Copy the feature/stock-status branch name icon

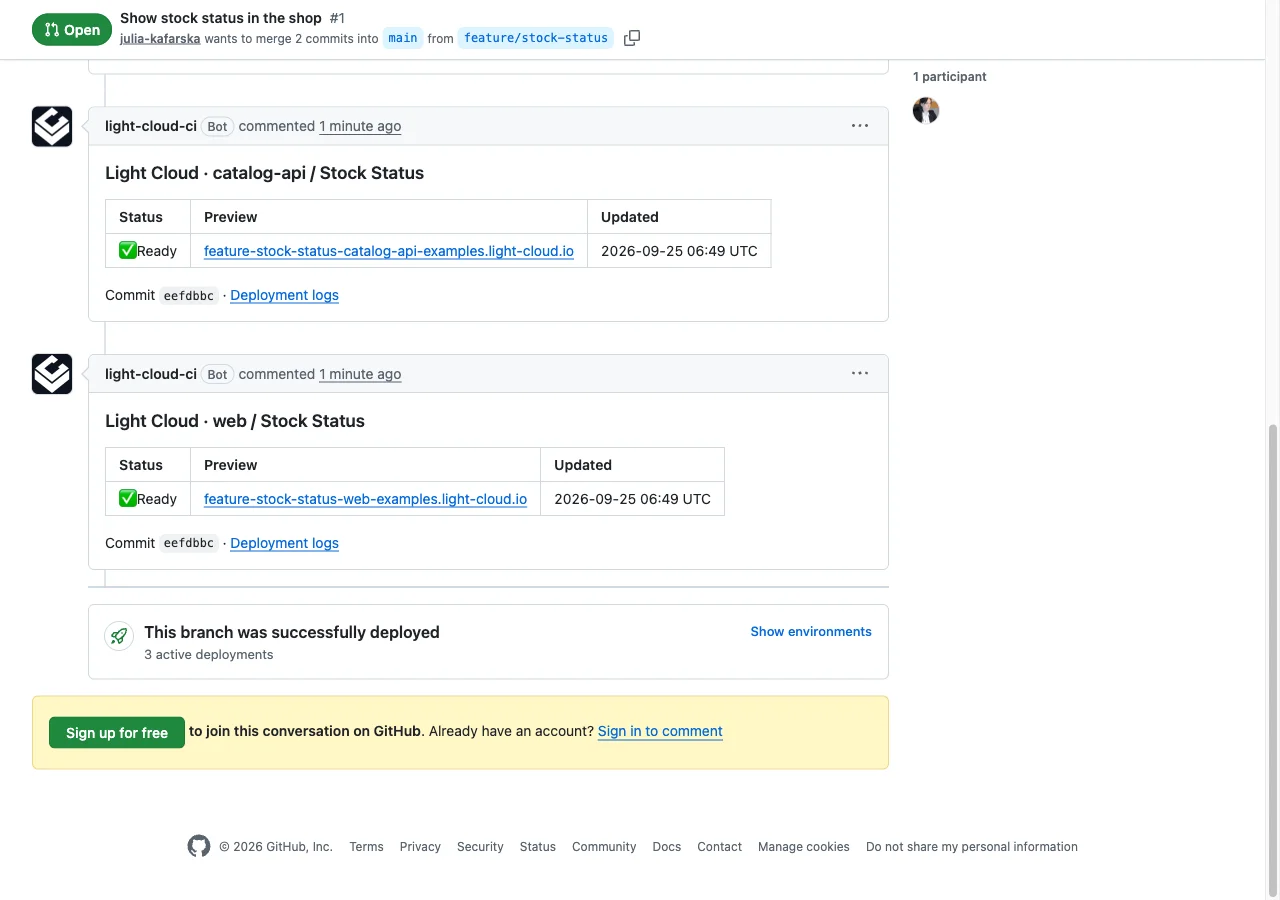[x=632, y=38]
